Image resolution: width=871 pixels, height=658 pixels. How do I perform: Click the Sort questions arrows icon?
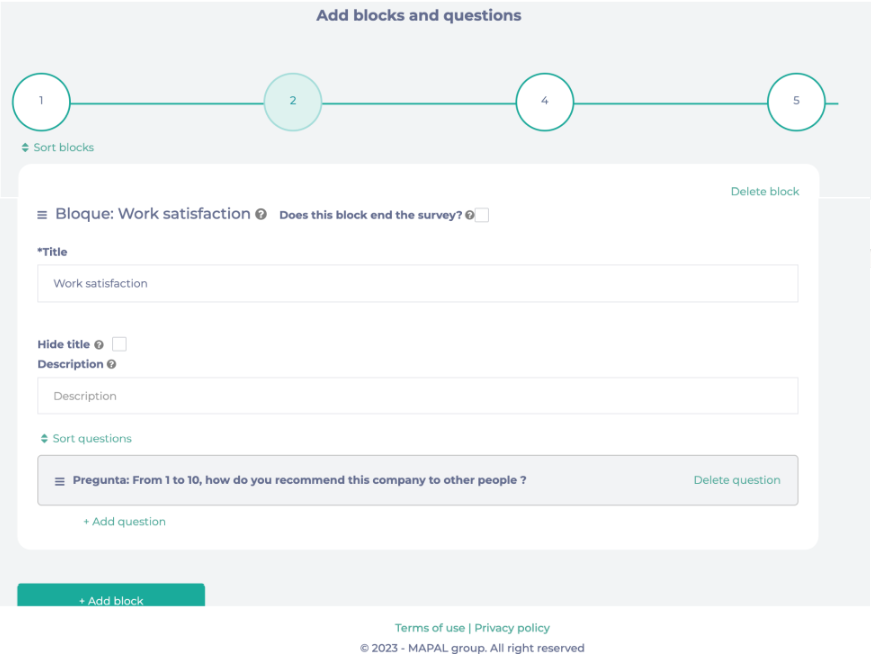tap(44, 439)
